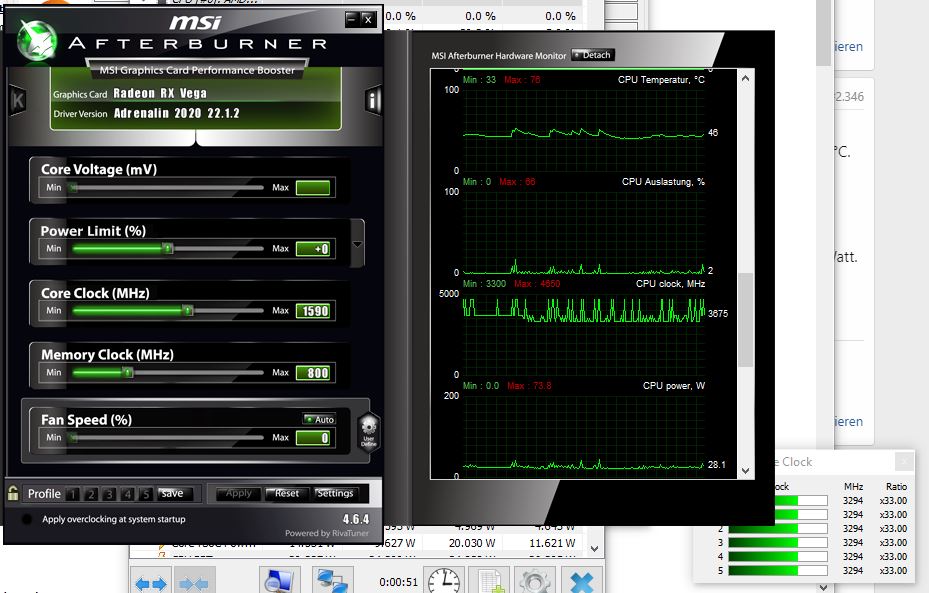The width and height of the screenshot is (929, 593).
Task: Open Afterburner Settings
Action: pyautogui.click(x=334, y=493)
